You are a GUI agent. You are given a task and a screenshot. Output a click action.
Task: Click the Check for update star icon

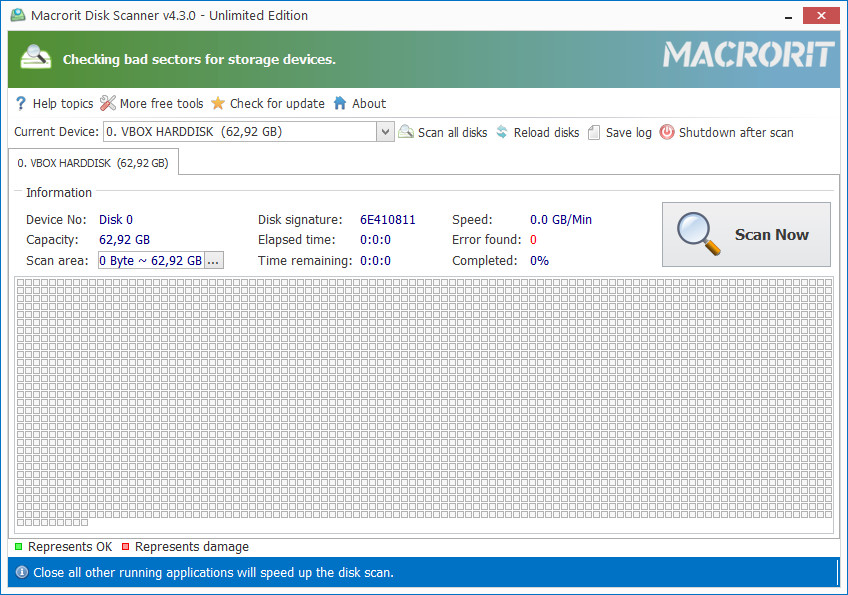point(218,104)
